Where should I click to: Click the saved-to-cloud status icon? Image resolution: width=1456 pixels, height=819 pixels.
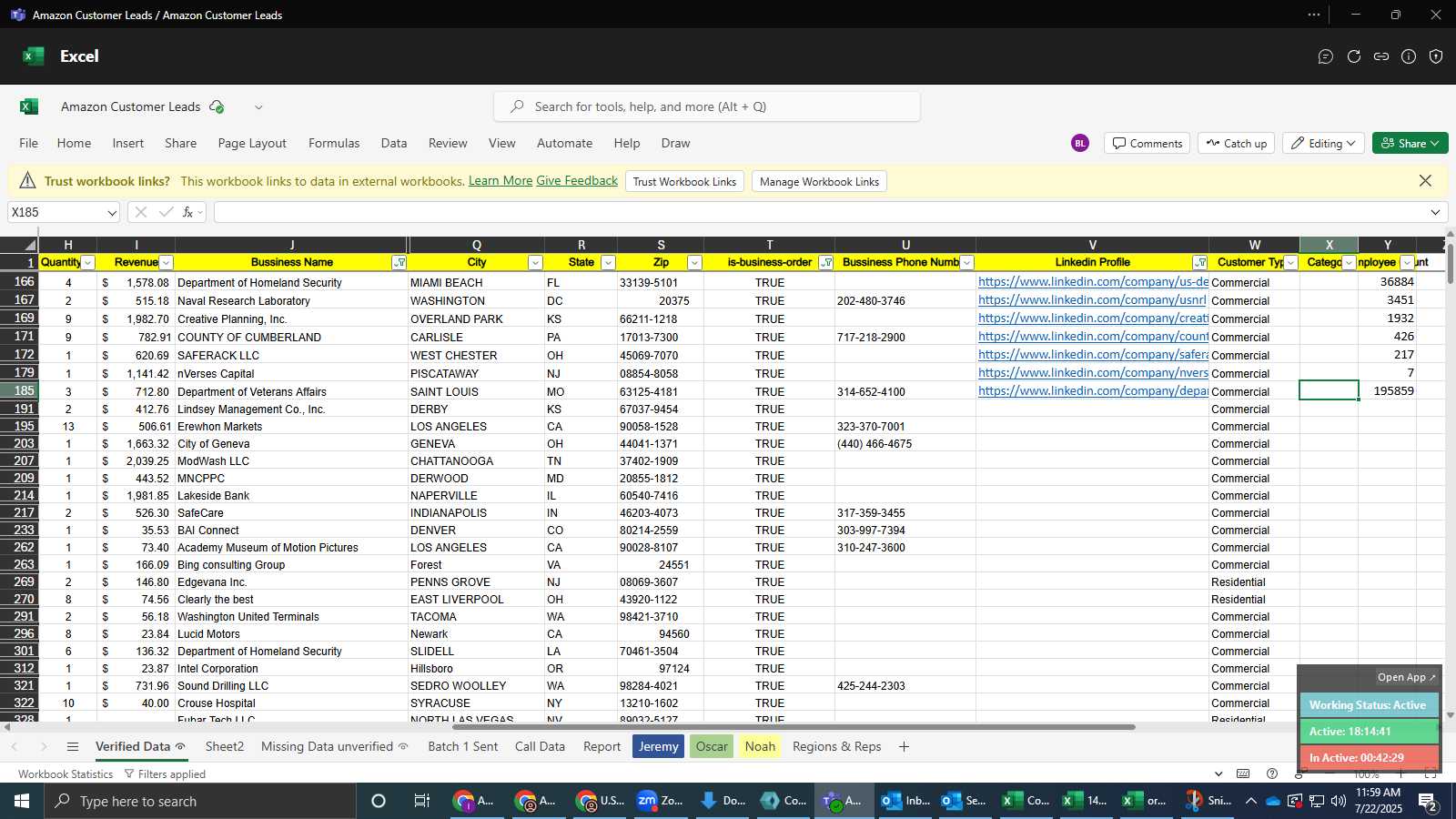click(x=217, y=106)
